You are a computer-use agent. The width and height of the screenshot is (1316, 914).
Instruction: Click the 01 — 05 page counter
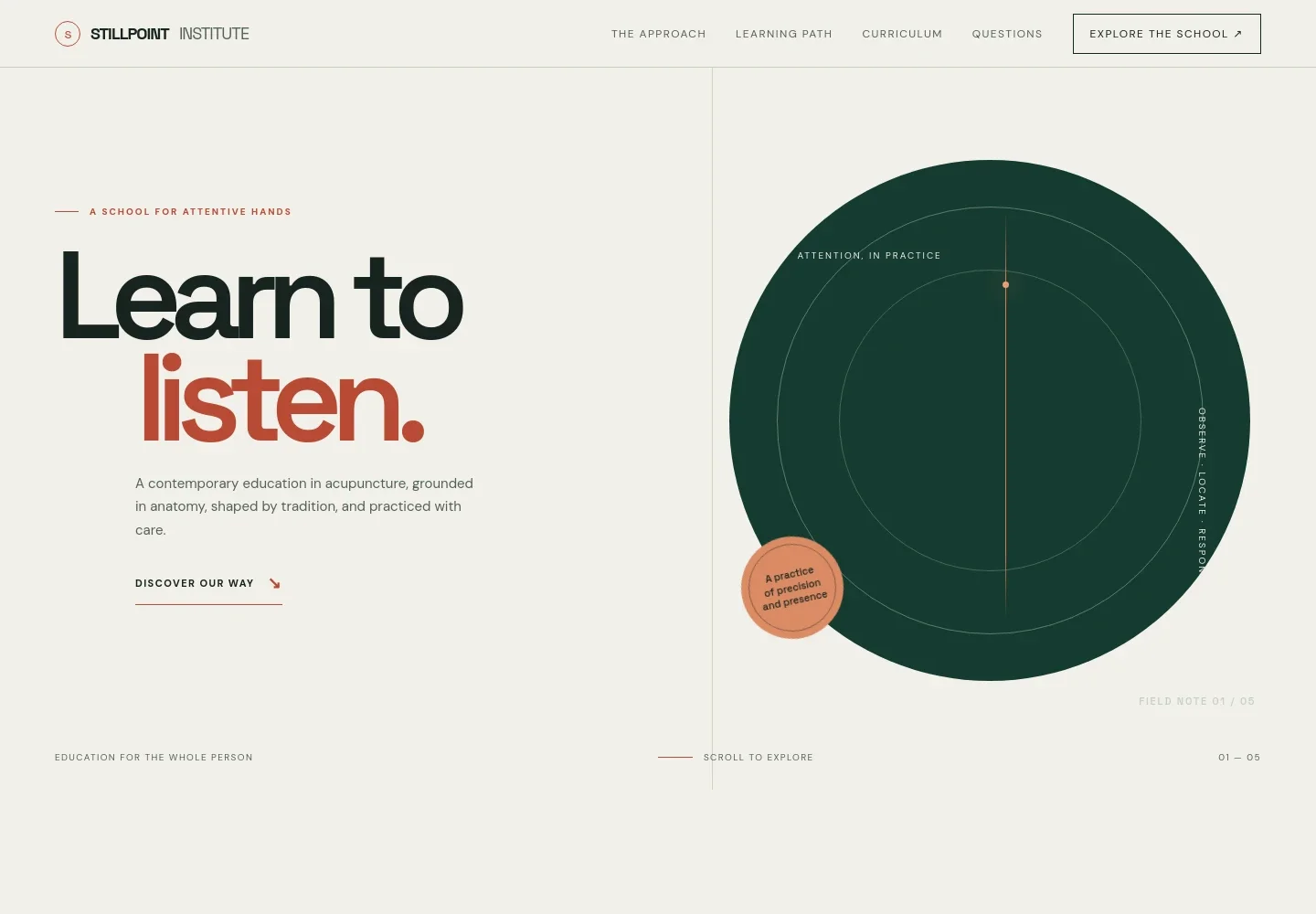point(1239,758)
